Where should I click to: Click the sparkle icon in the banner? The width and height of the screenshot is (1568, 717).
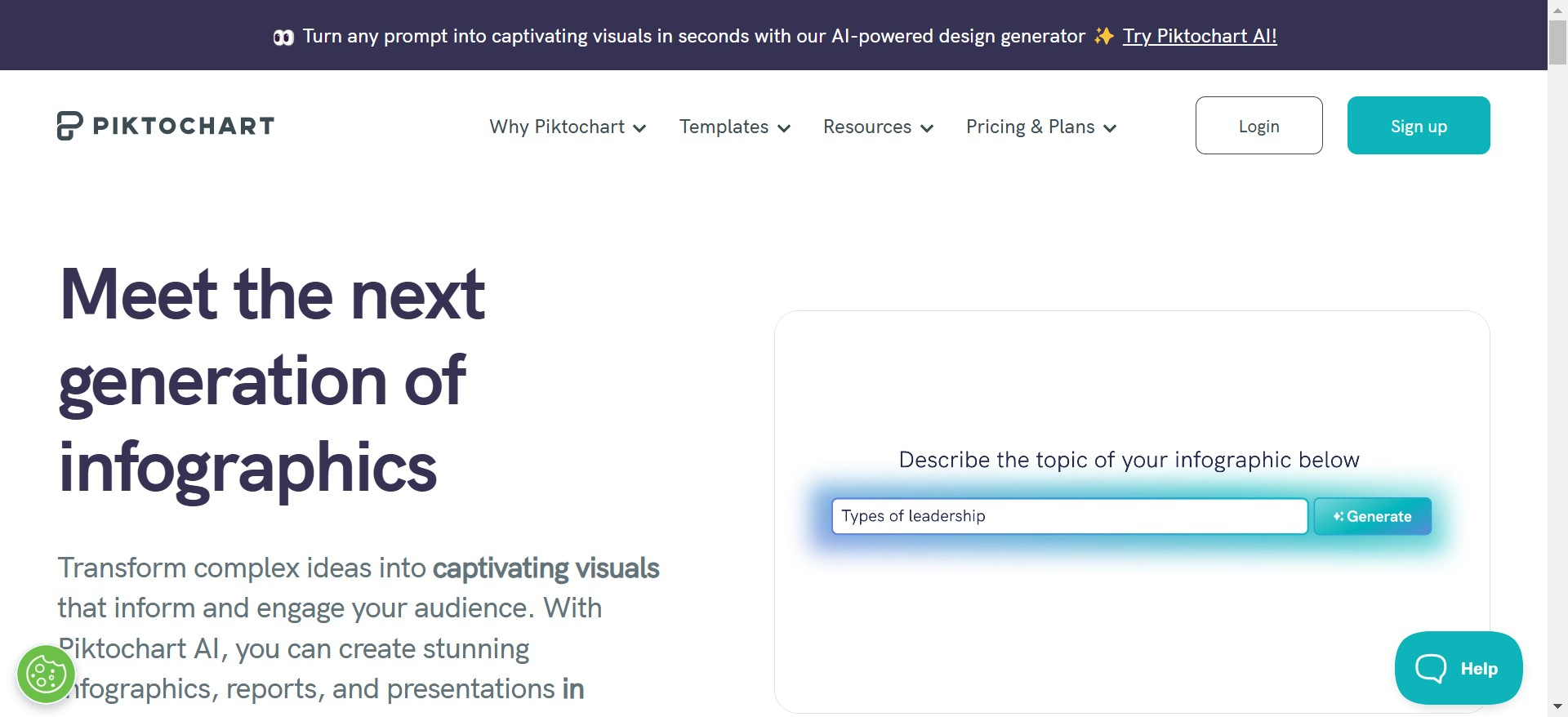pyautogui.click(x=1104, y=36)
